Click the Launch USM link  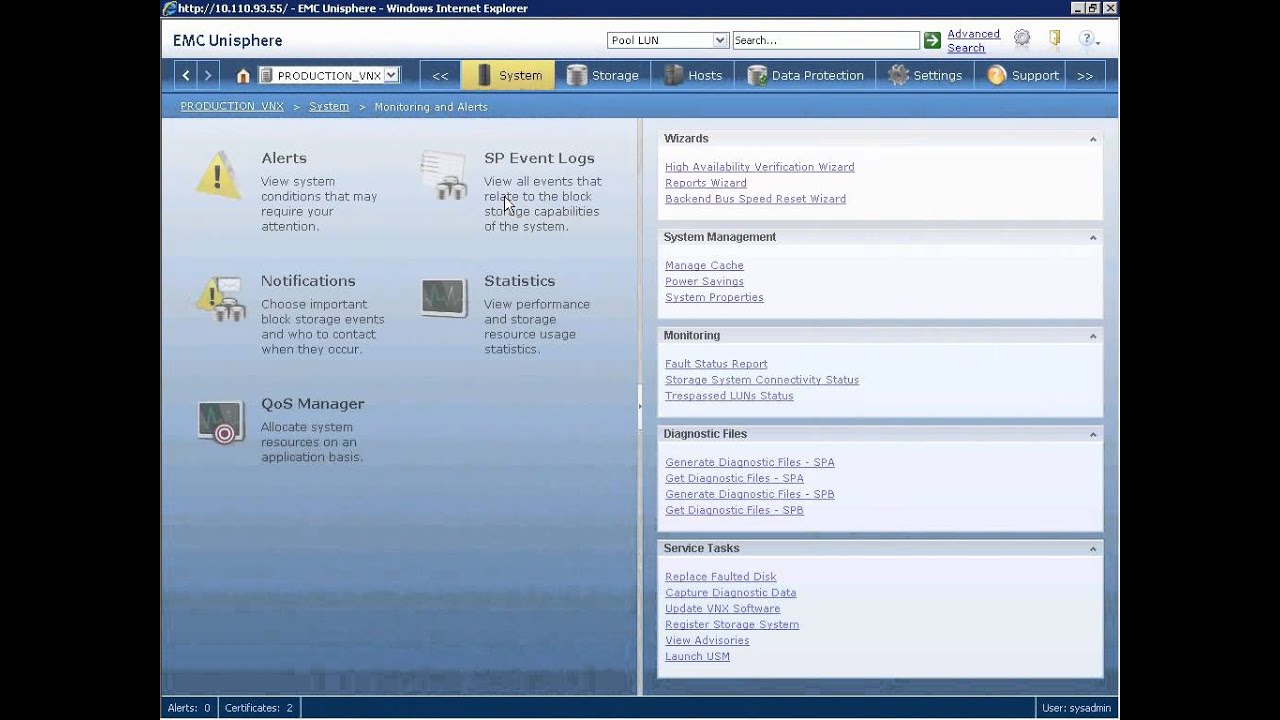[x=697, y=657]
